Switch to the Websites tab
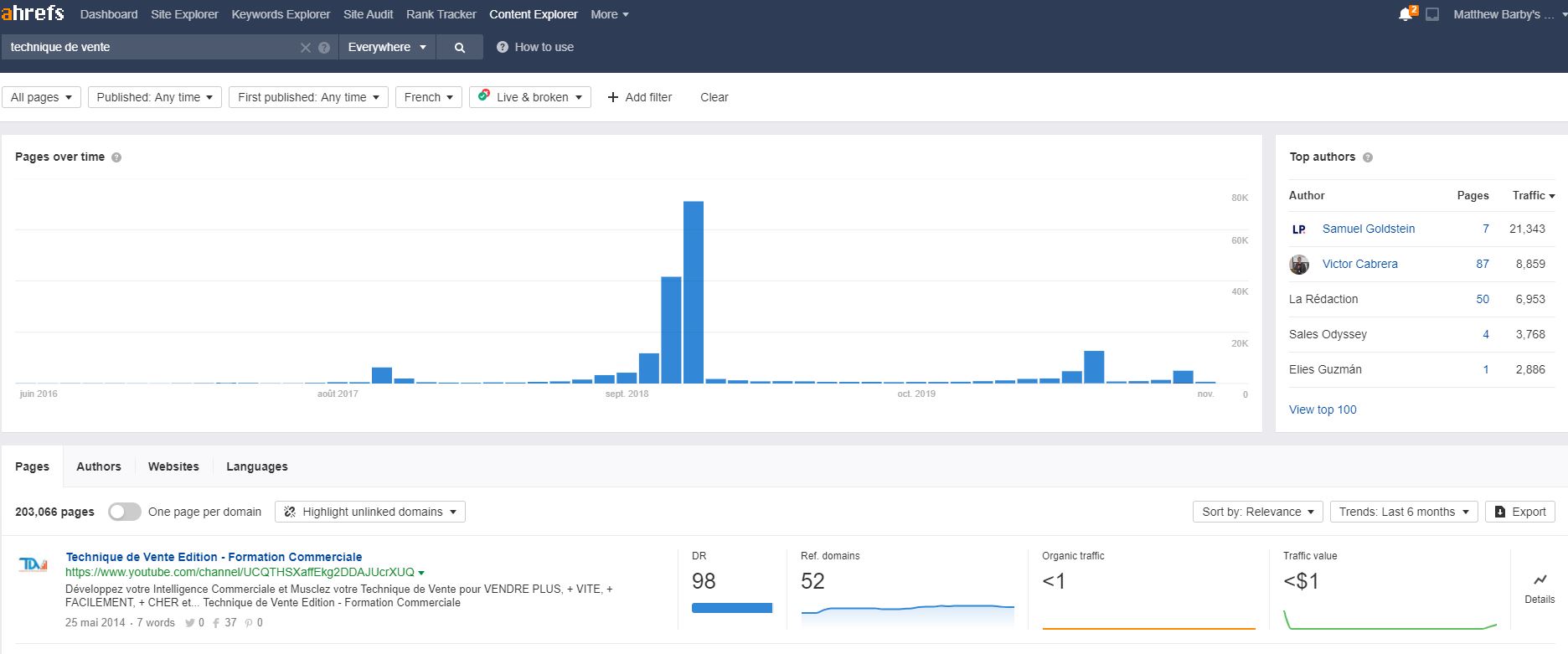Image resolution: width=1568 pixels, height=654 pixels. (173, 466)
